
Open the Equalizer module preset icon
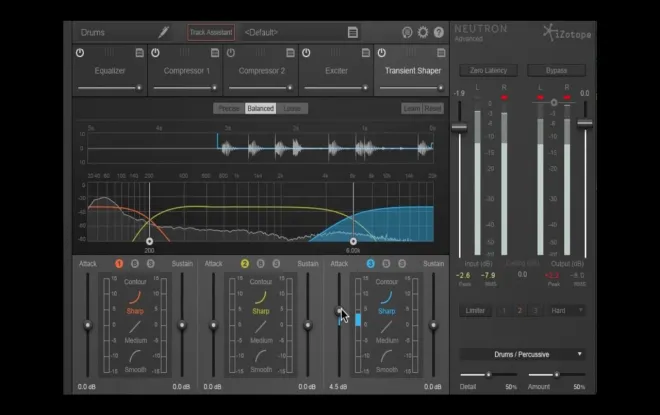(139, 53)
